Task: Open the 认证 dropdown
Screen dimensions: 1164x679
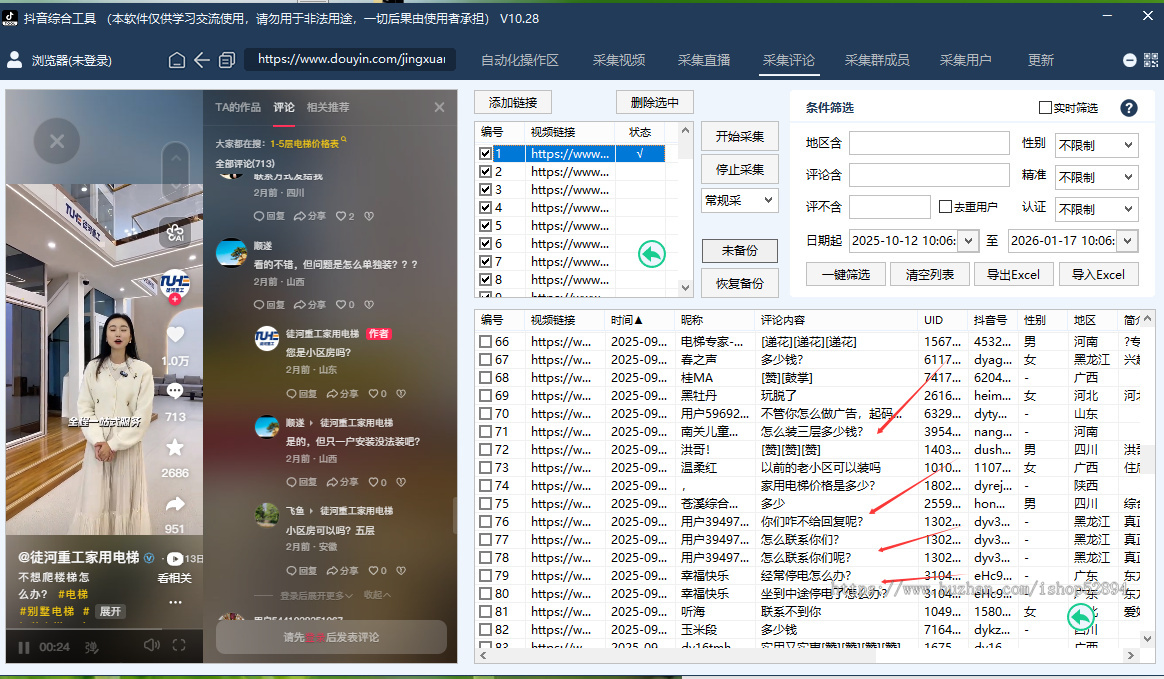Action: point(1096,209)
